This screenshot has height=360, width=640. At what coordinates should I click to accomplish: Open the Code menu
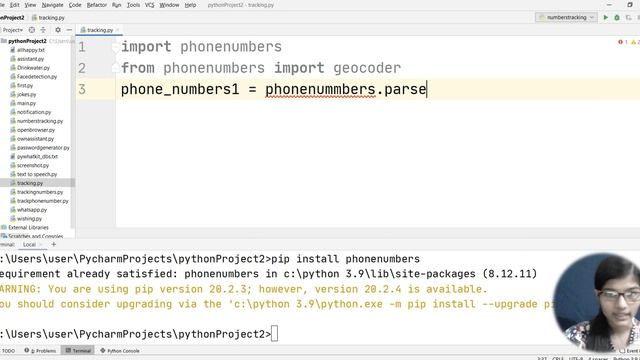[75, 5]
